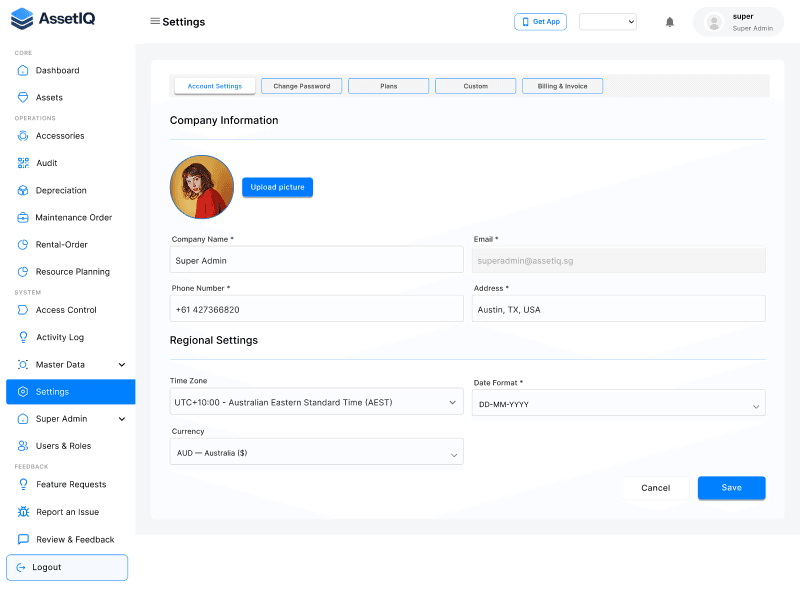The height and width of the screenshot is (593, 800).
Task: Click the Rental-Order pie icon
Action: point(23,244)
